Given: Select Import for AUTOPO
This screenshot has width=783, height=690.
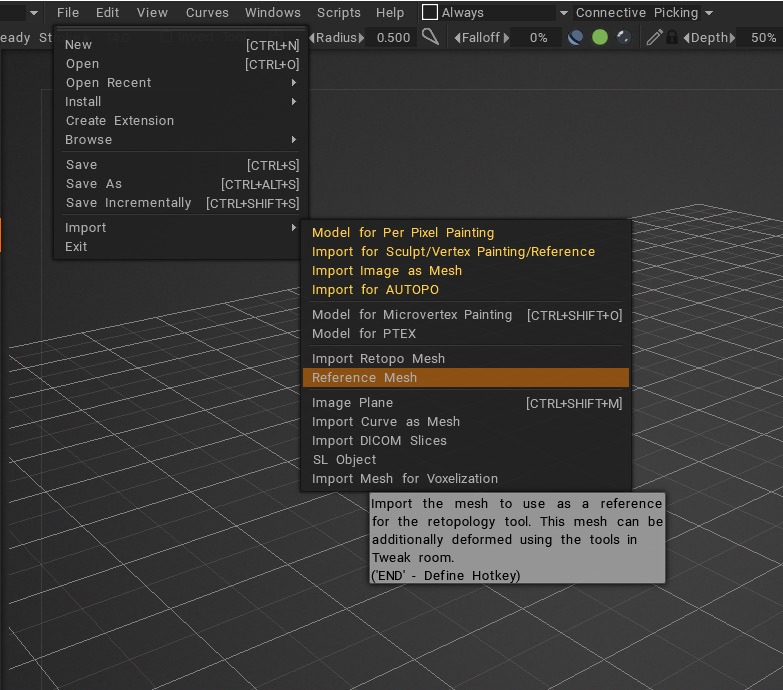Looking at the screenshot, I should [x=465, y=290].
